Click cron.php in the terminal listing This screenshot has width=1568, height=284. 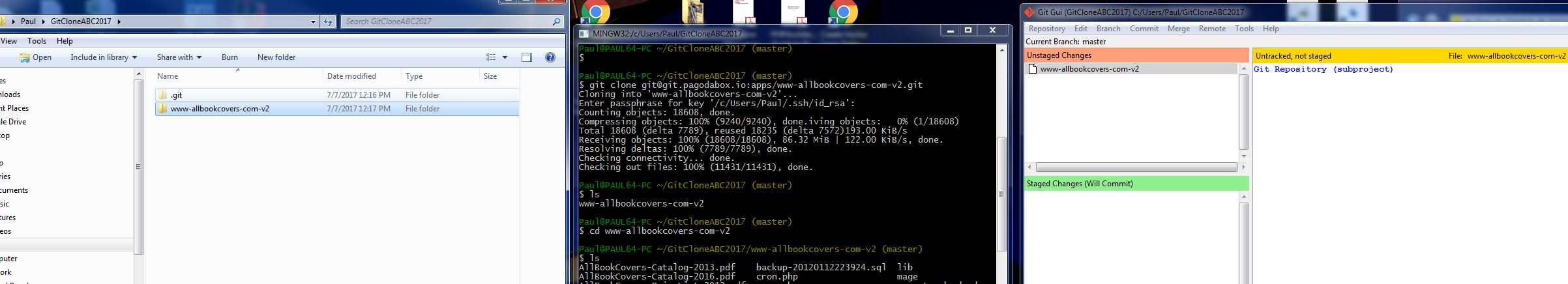[x=777, y=277]
